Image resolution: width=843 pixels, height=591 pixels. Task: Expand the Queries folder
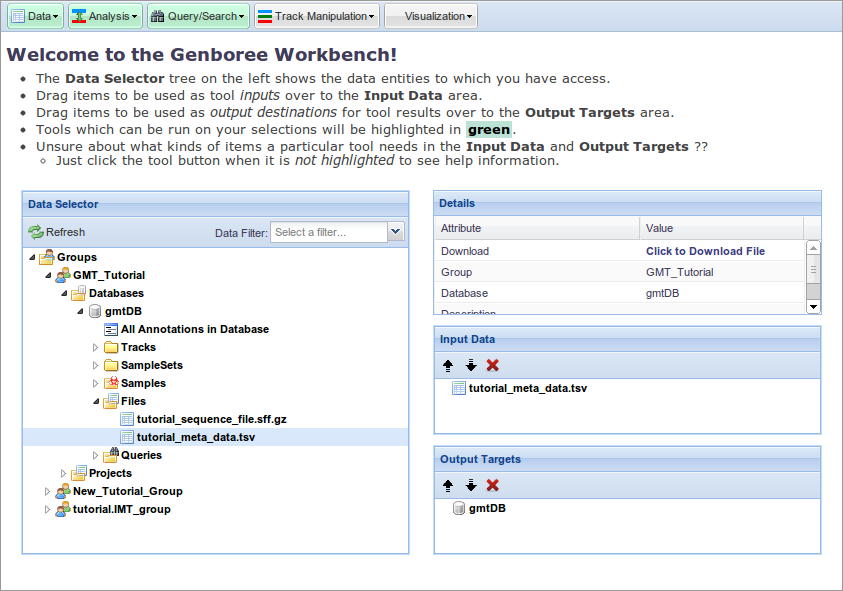click(96, 455)
